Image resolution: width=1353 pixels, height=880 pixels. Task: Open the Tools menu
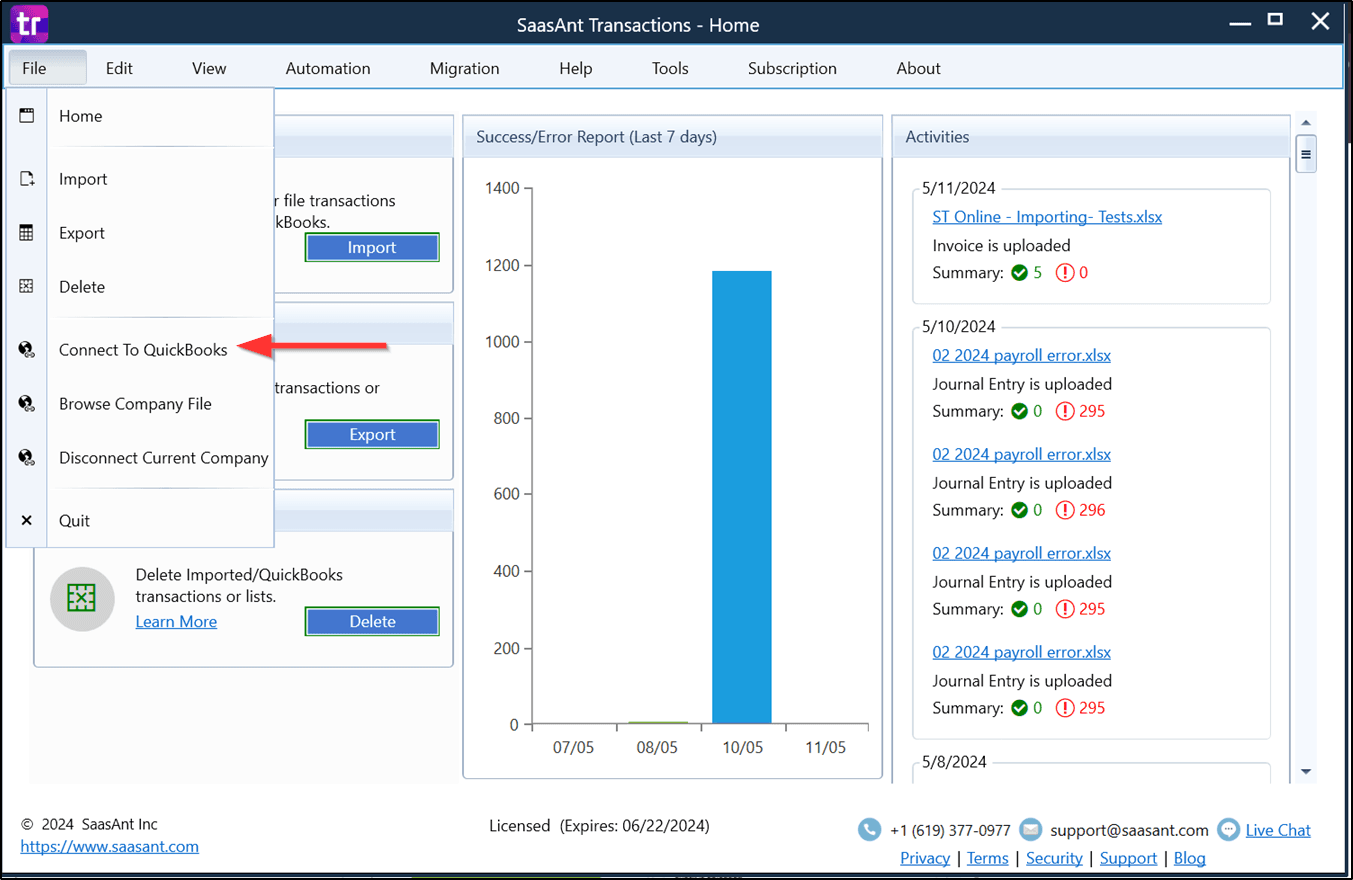(670, 68)
